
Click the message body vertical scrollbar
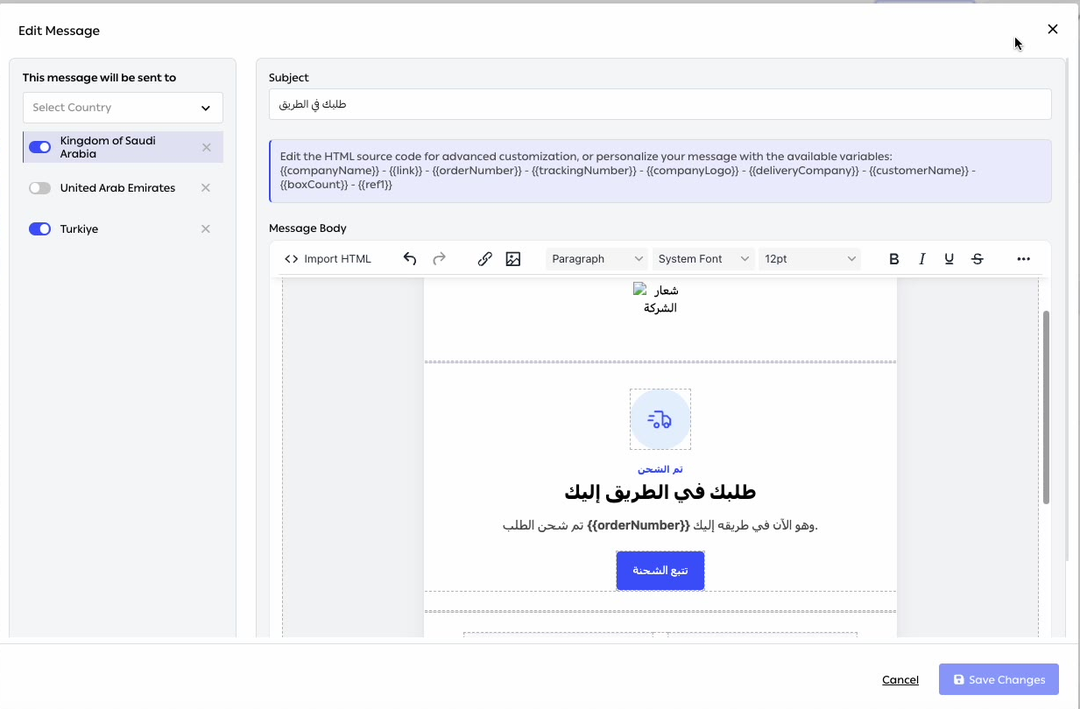[x=1046, y=407]
